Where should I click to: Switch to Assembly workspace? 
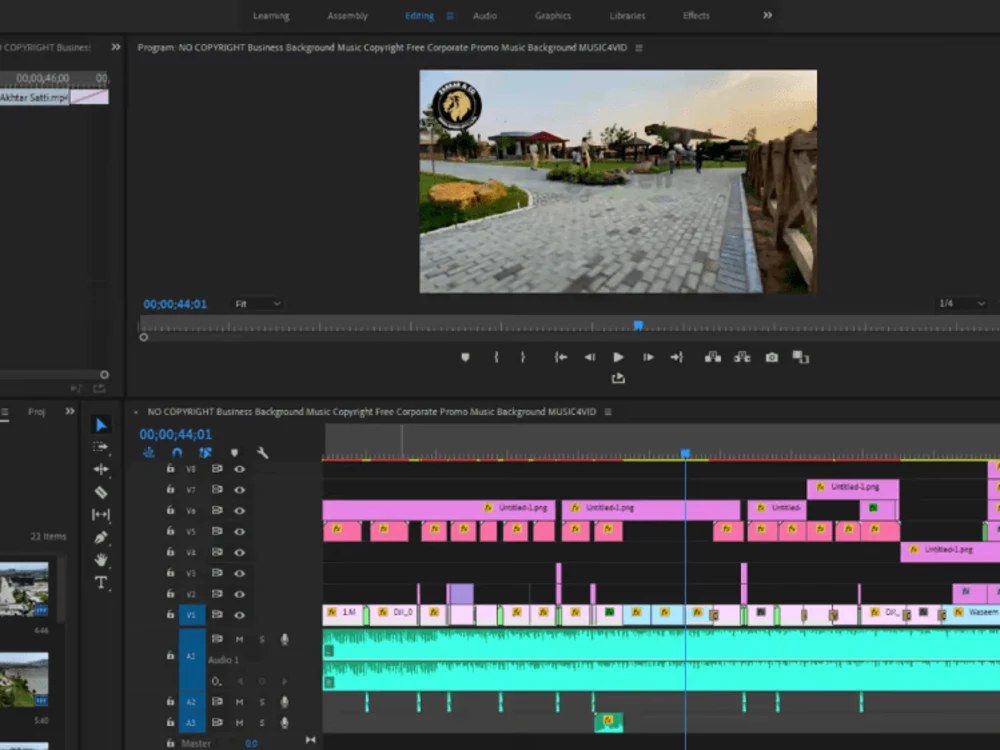348,16
